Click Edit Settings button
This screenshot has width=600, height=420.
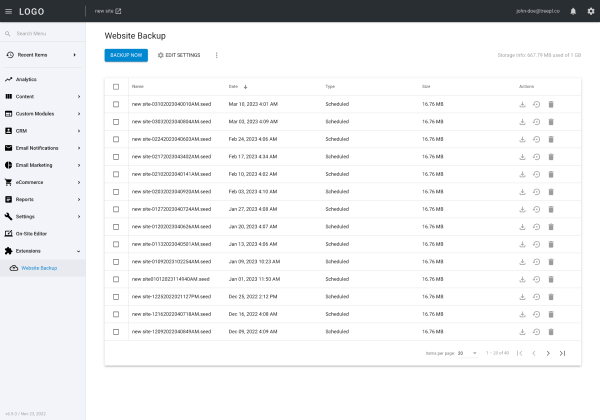pos(179,55)
